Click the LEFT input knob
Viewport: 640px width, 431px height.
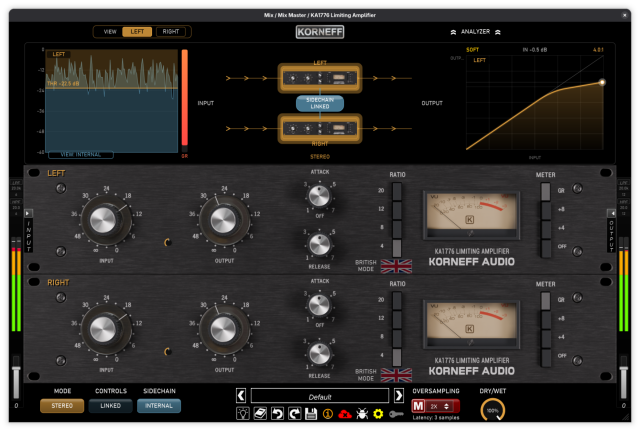104,220
